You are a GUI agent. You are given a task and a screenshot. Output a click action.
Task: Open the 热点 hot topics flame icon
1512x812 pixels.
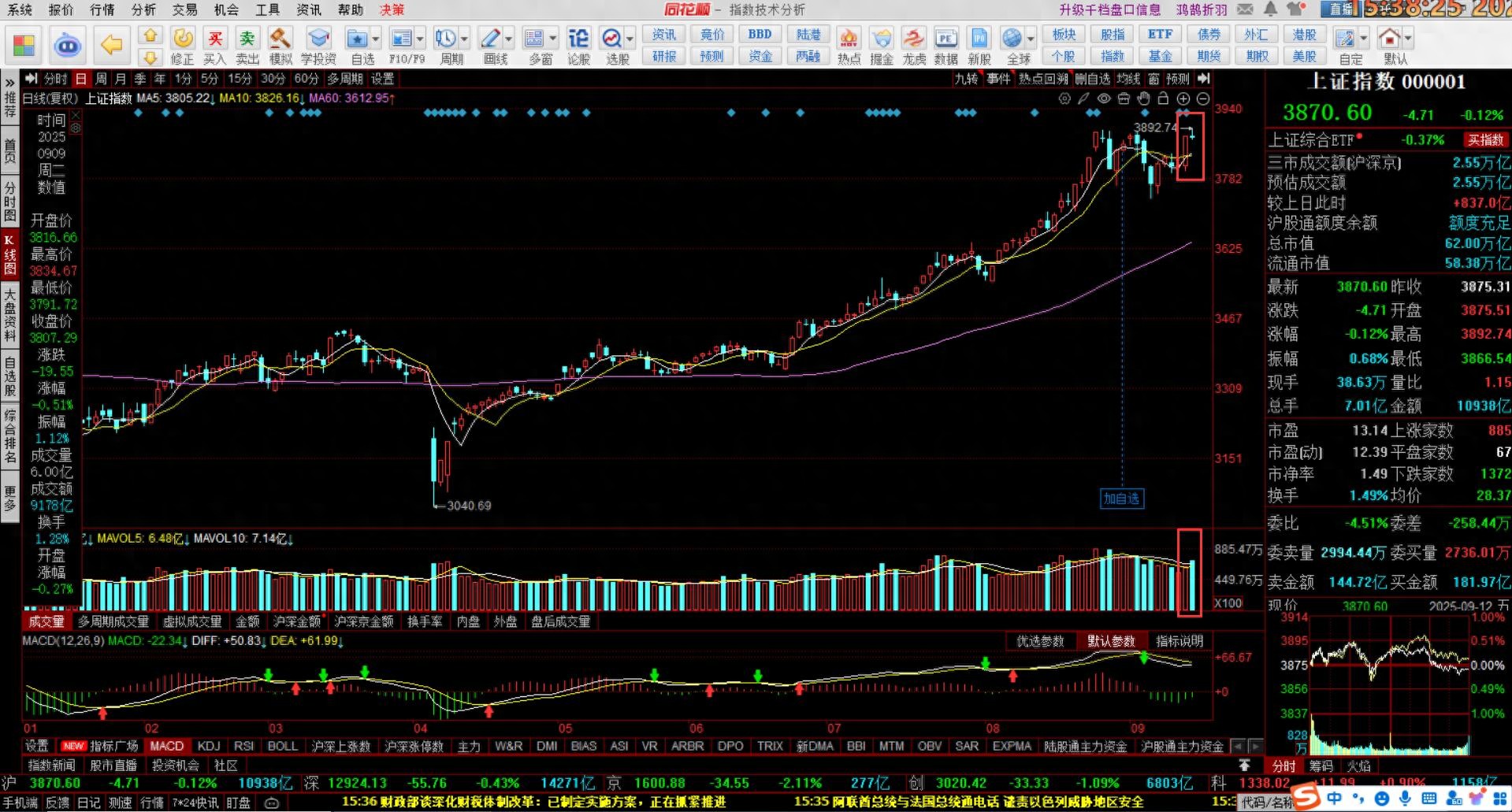[x=849, y=45]
